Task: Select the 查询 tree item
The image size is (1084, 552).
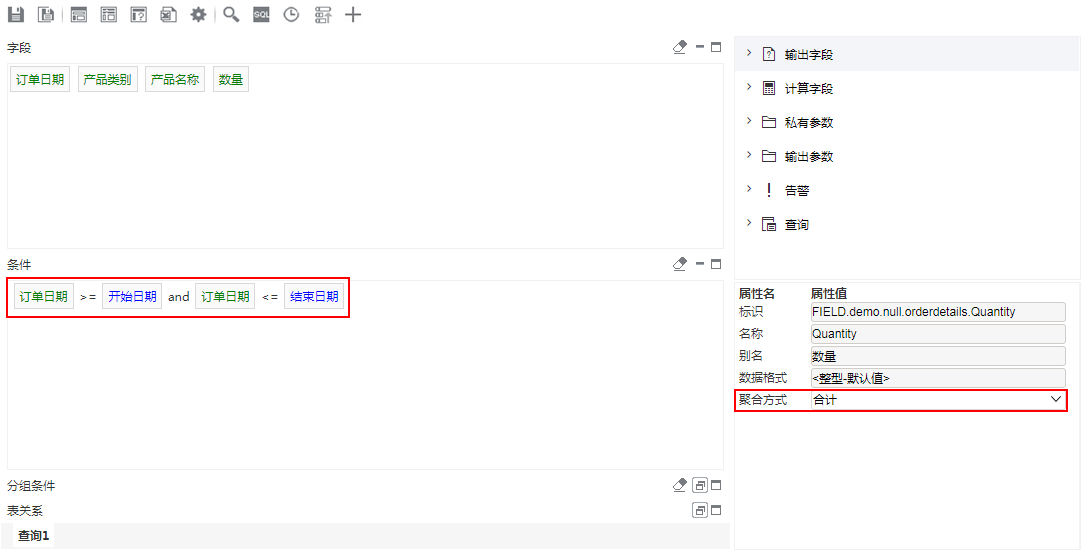Action: point(796,224)
